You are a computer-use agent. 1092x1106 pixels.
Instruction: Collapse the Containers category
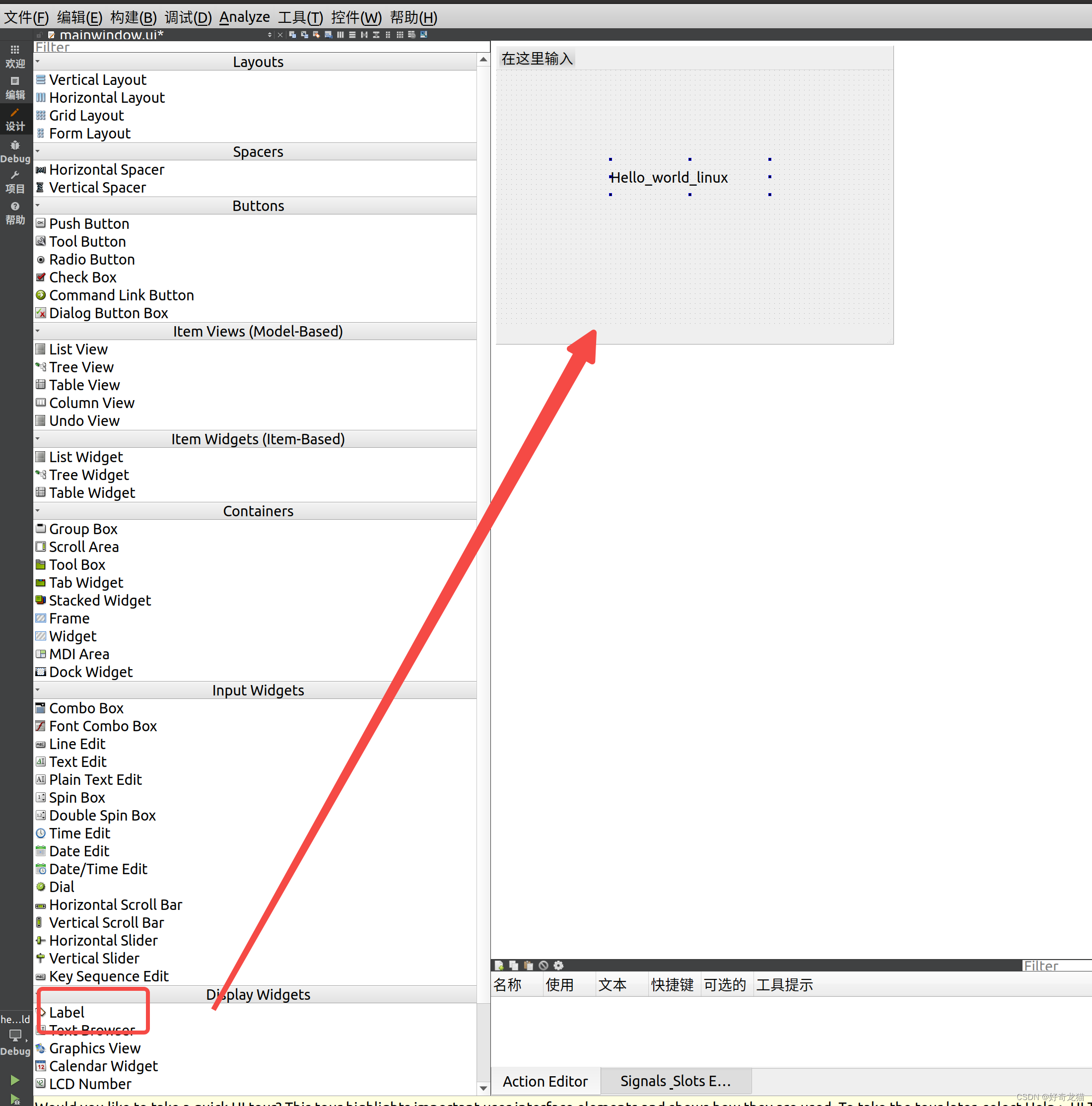pos(38,510)
